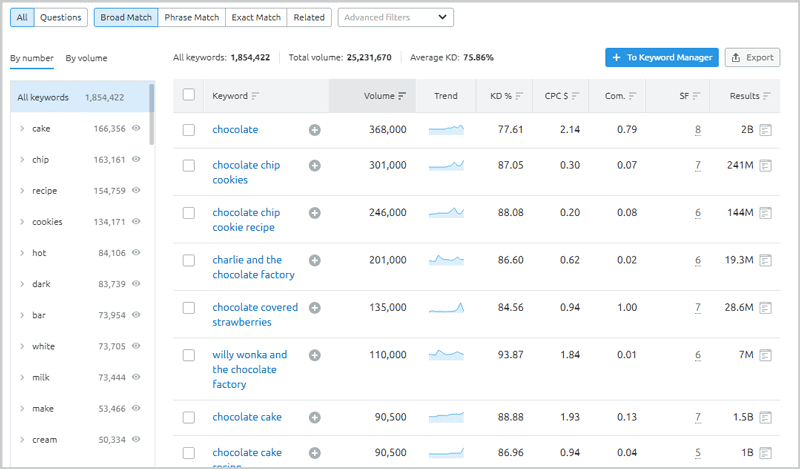Image resolution: width=800 pixels, height=469 pixels.
Task: Expand the recipe keyword group
Action: [22, 191]
